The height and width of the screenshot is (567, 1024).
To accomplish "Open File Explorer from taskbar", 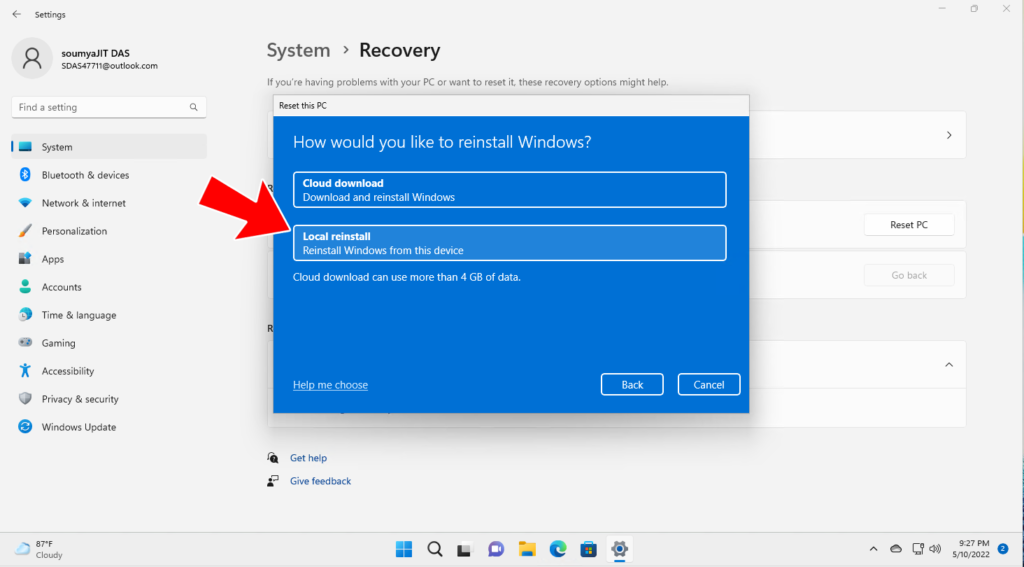I will pos(526,549).
